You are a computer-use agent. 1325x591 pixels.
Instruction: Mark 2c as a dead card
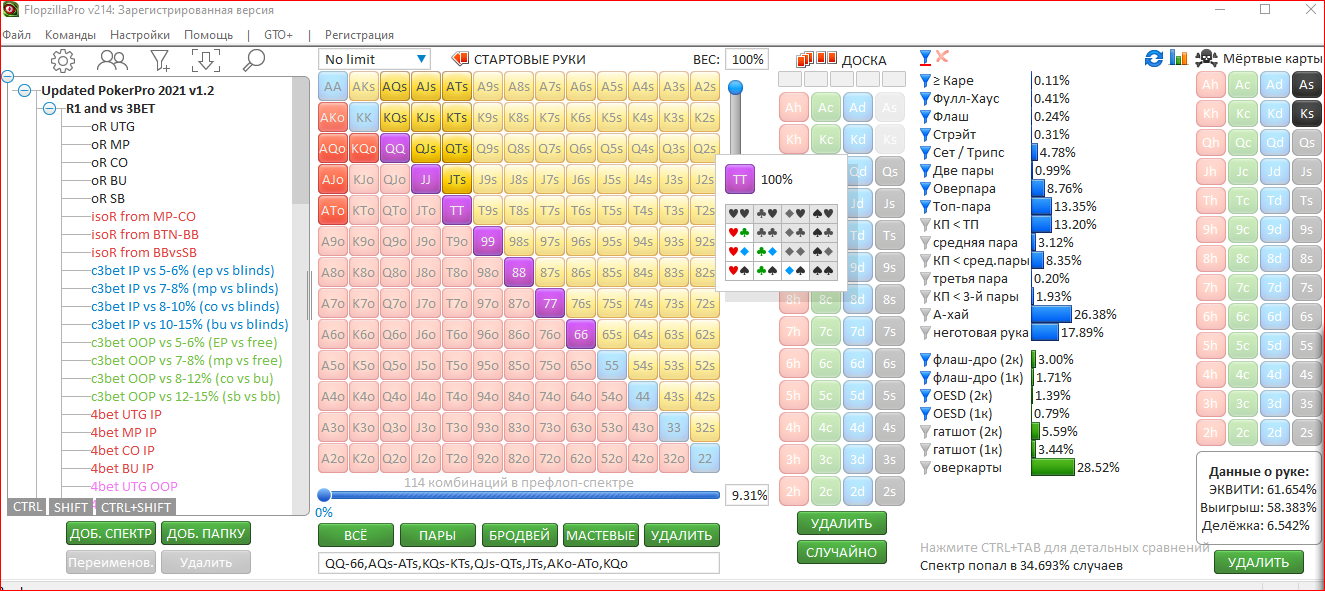(x=1243, y=433)
